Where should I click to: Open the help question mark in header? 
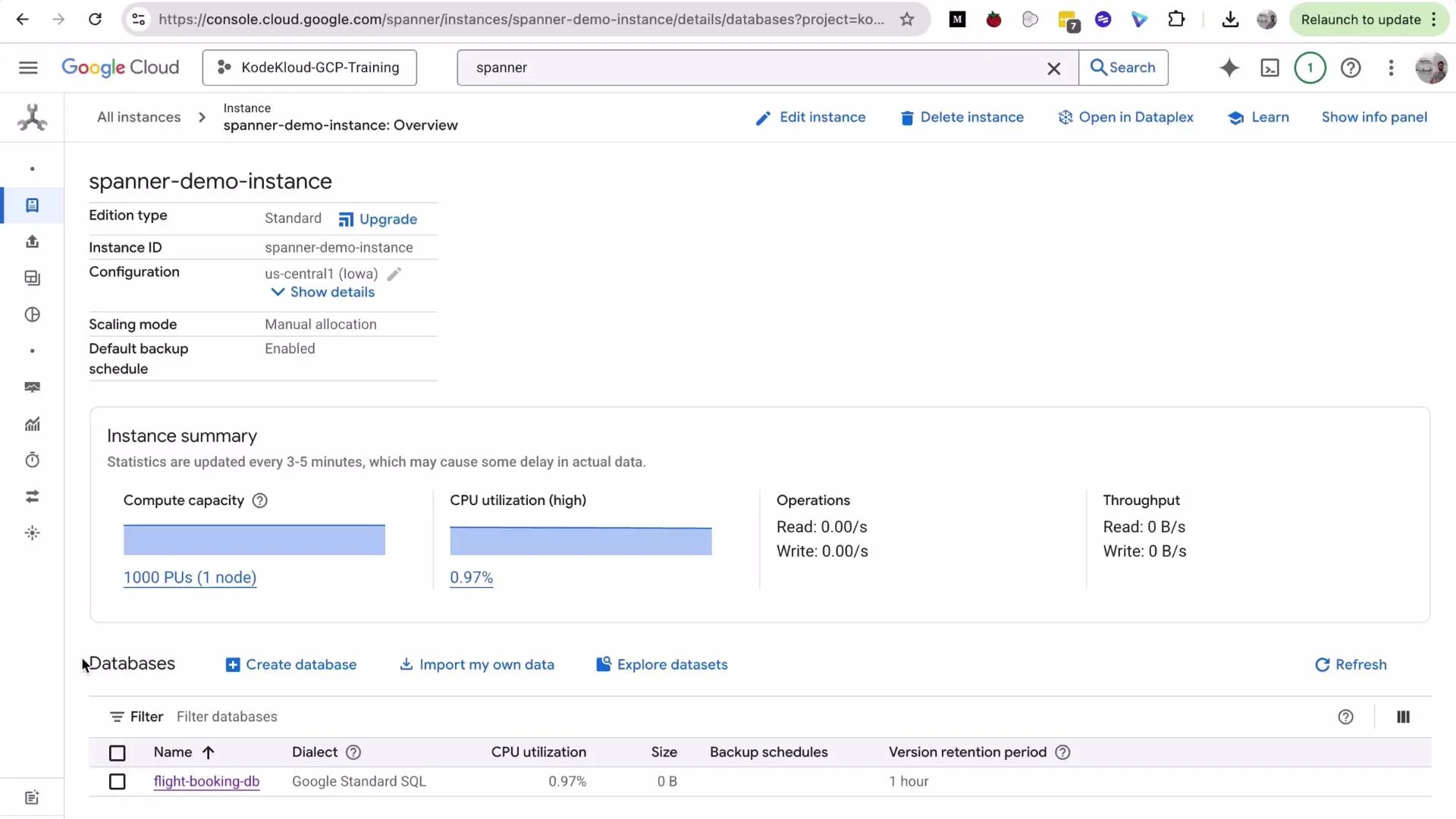click(x=1351, y=67)
